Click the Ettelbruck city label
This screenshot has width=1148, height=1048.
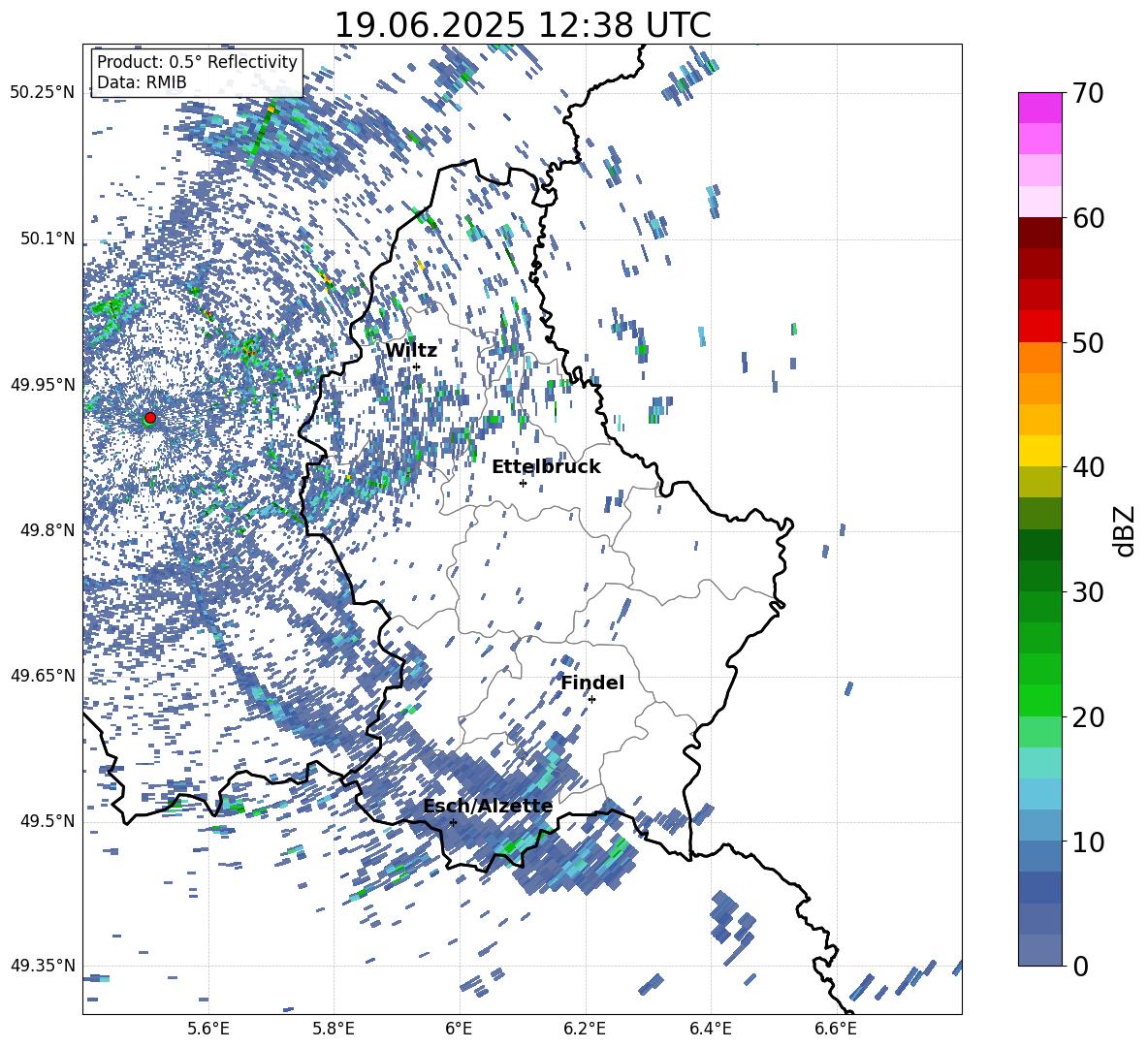click(546, 467)
